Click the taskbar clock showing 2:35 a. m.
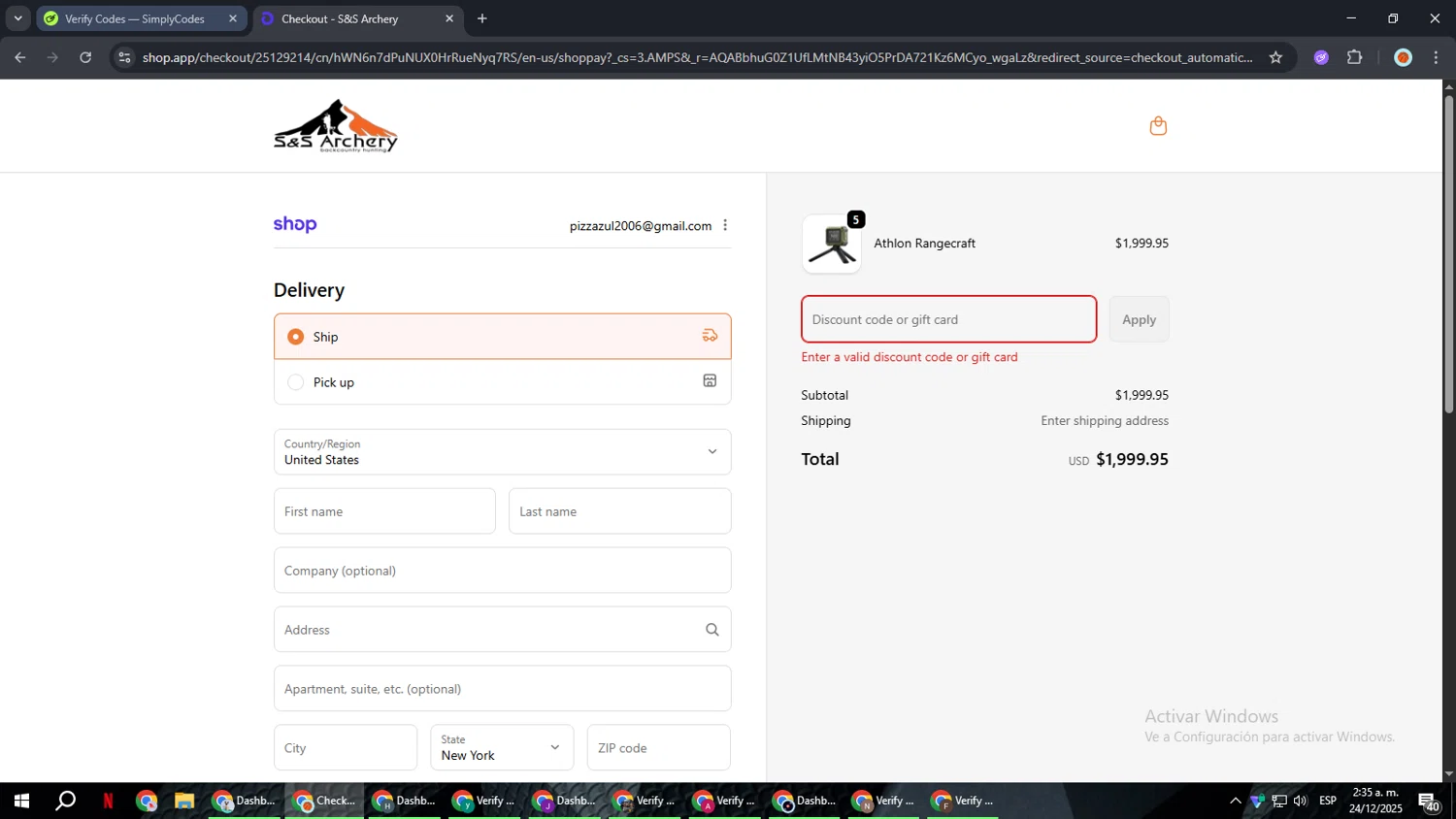 coord(1375,801)
